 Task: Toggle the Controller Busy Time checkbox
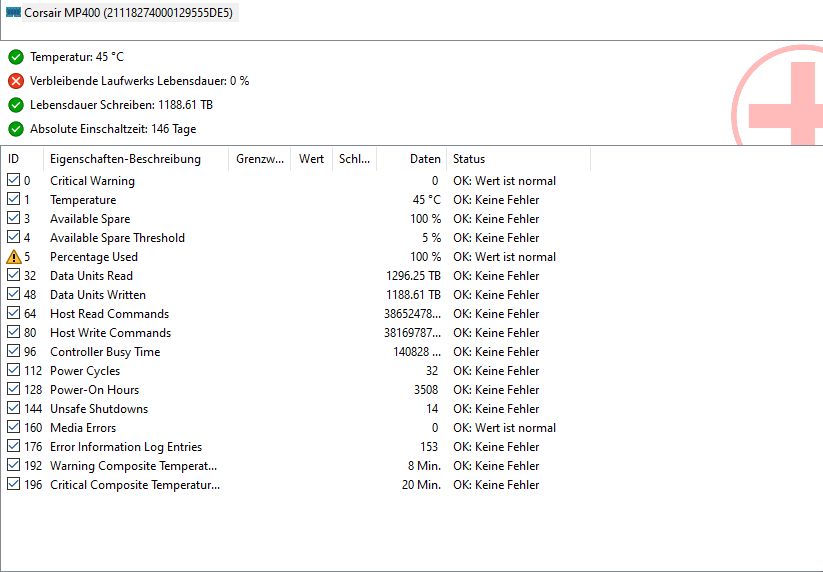point(14,351)
